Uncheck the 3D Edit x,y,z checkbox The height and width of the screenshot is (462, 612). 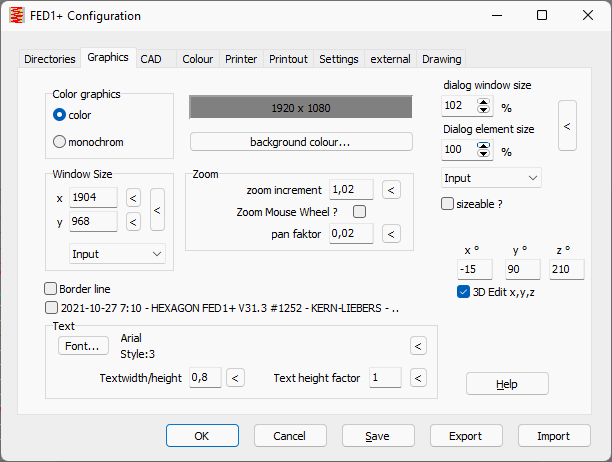pyautogui.click(x=463, y=292)
